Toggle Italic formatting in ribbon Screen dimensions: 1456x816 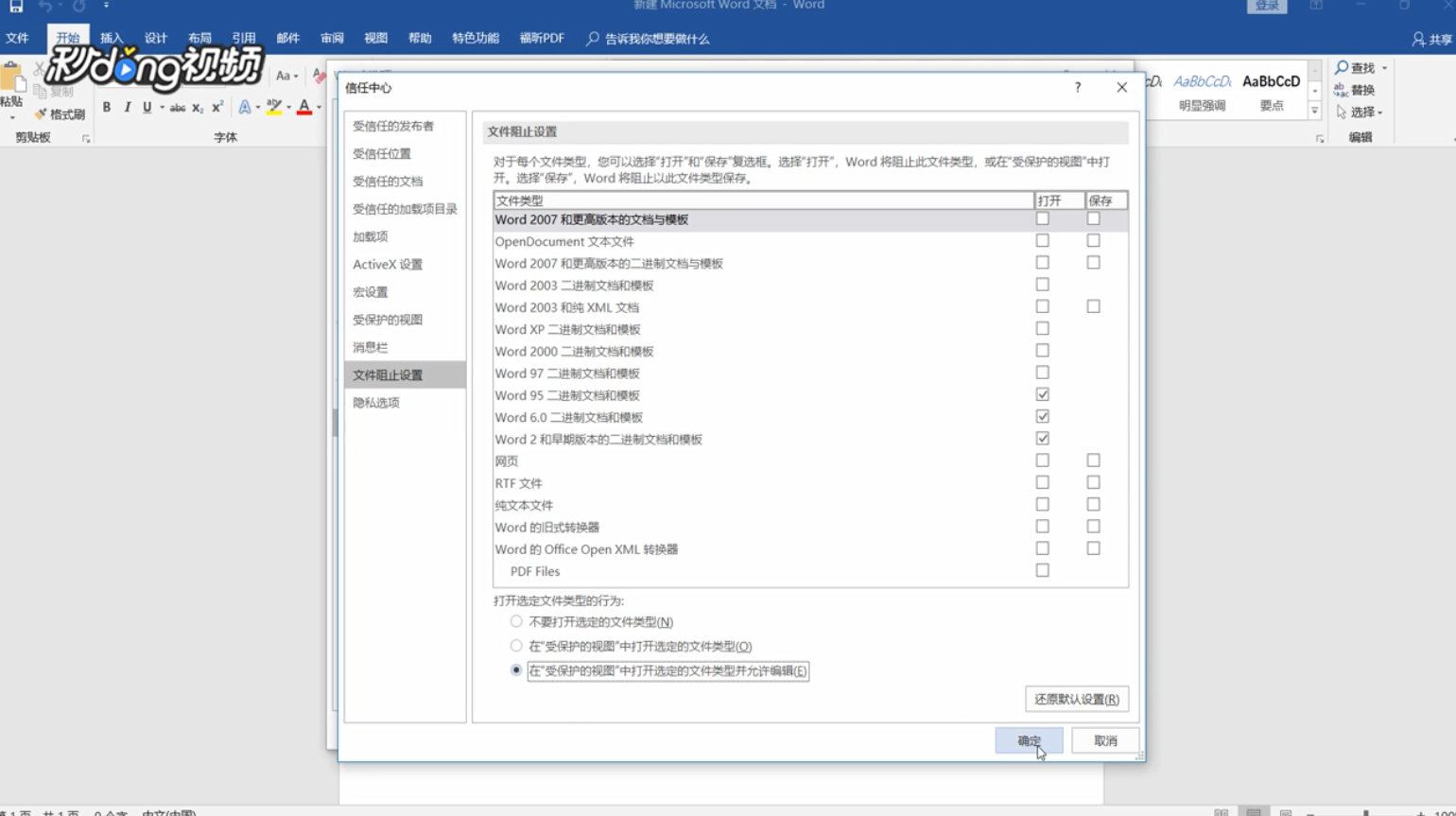tap(127, 108)
